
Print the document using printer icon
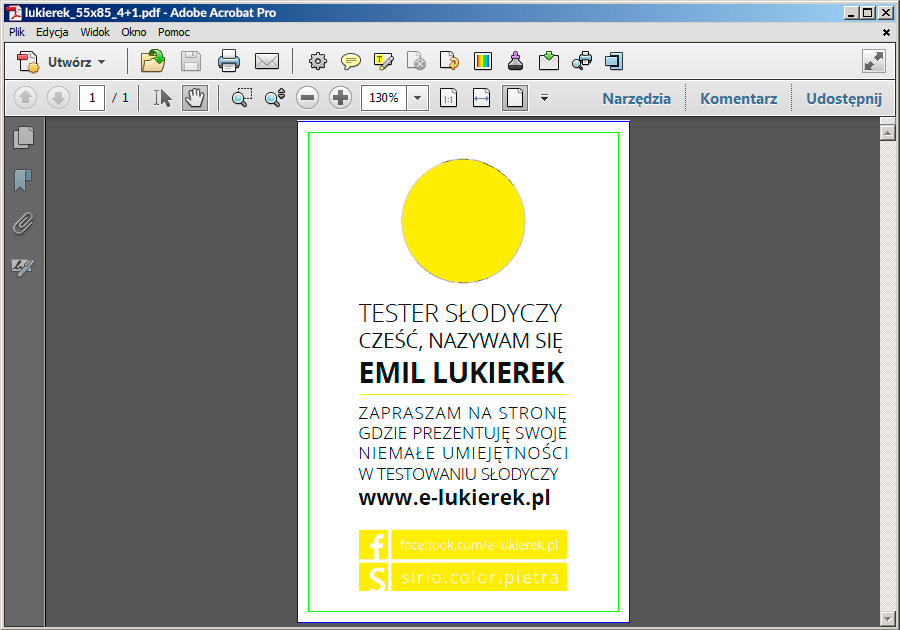tap(229, 62)
